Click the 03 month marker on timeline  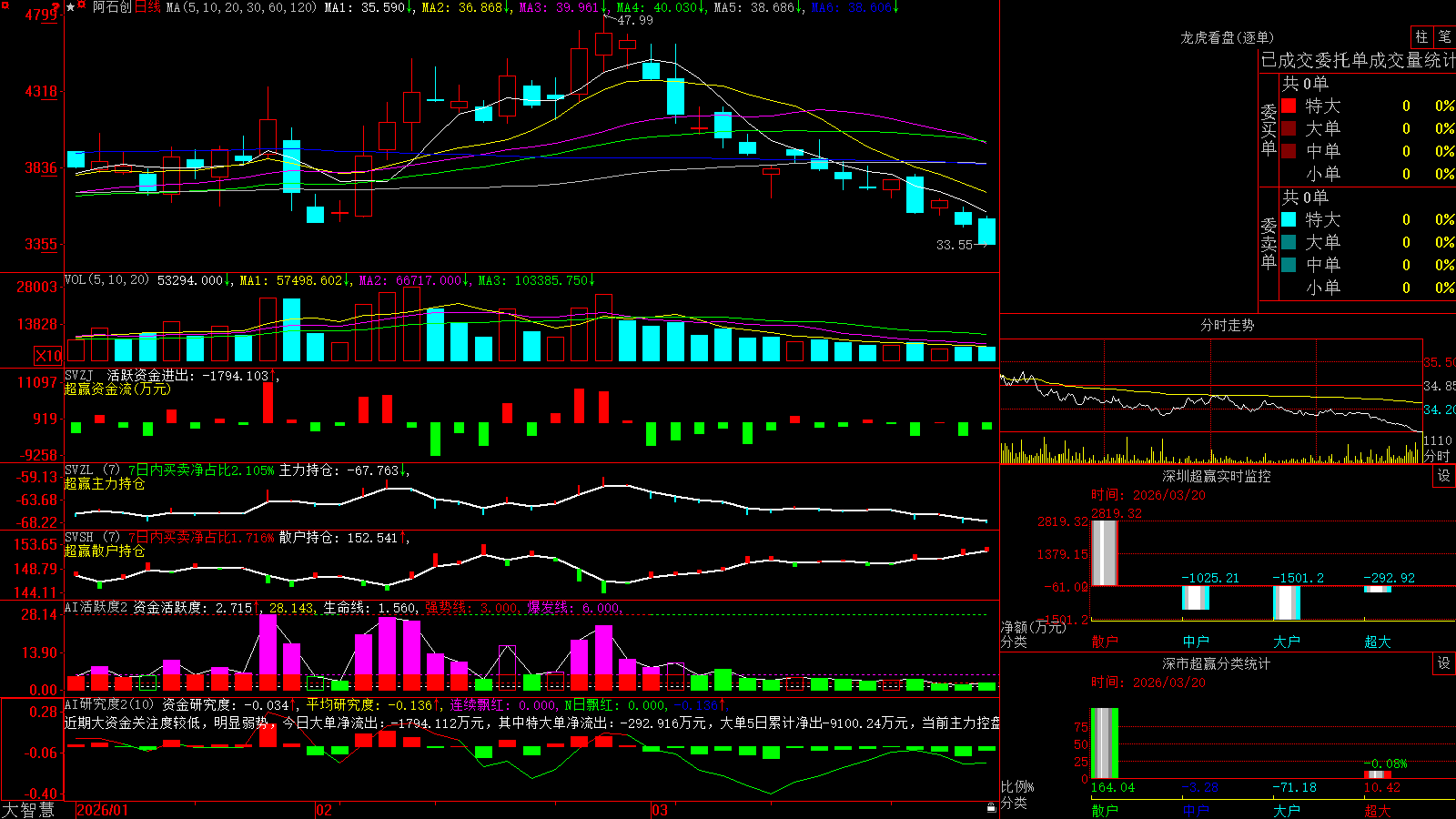click(x=660, y=810)
